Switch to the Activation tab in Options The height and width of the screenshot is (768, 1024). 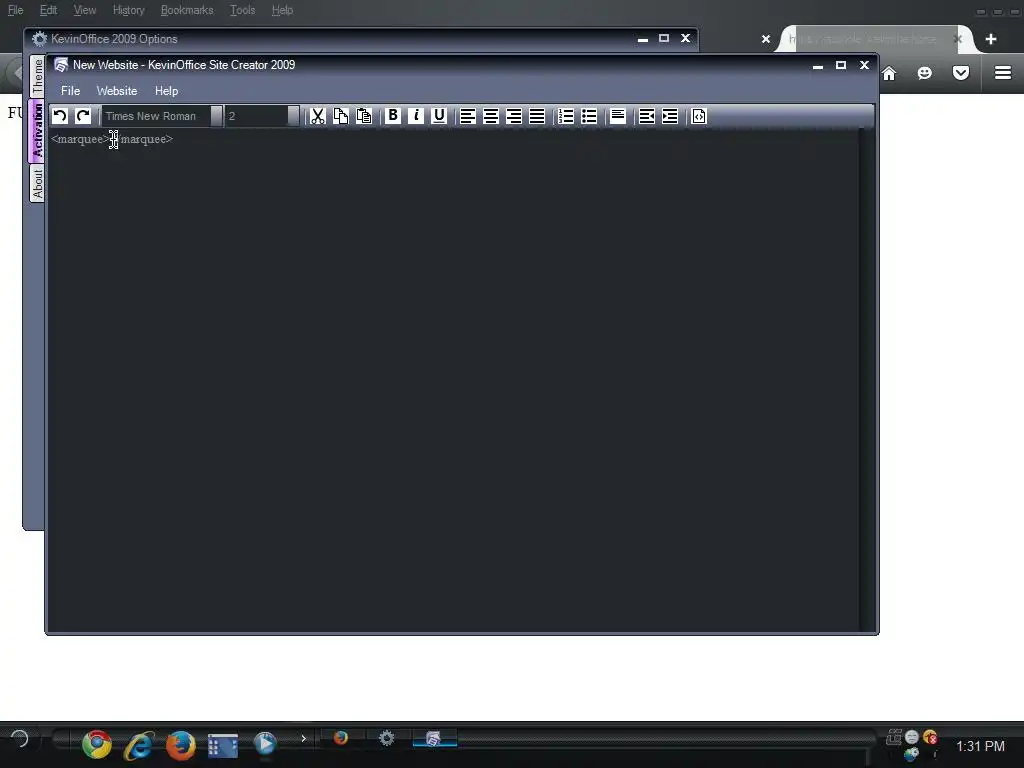[x=37, y=130]
